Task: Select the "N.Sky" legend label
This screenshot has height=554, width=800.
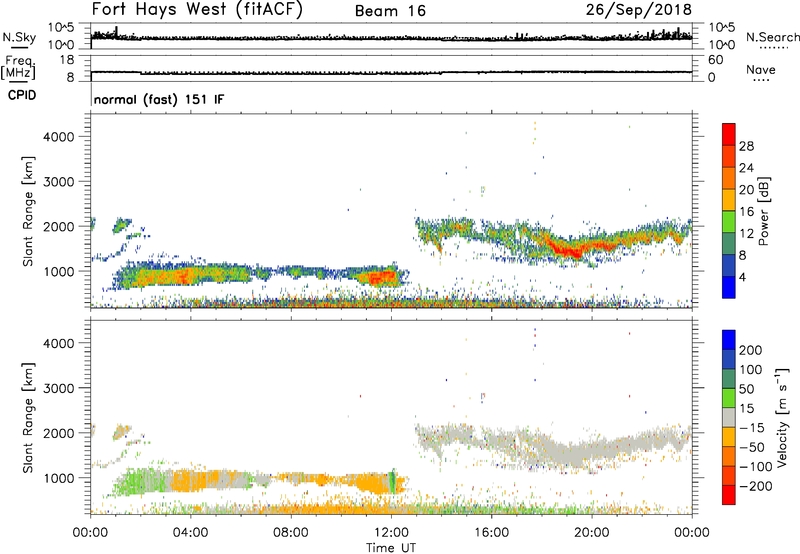Action: pyautogui.click(x=19, y=37)
